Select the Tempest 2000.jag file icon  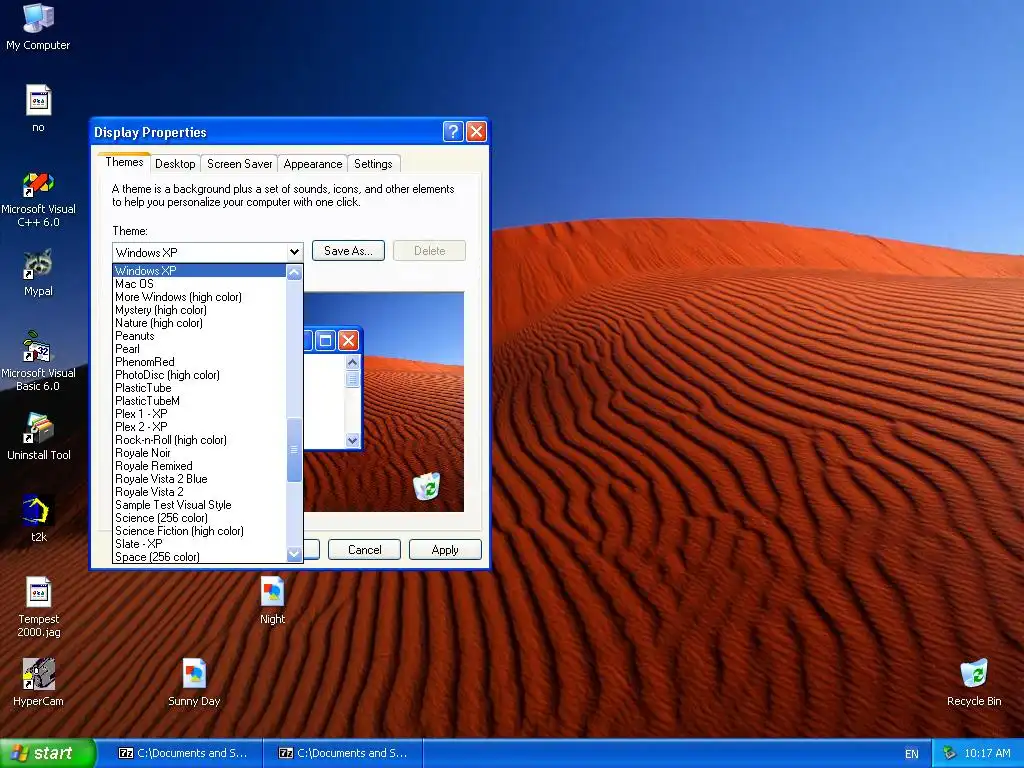(x=39, y=607)
